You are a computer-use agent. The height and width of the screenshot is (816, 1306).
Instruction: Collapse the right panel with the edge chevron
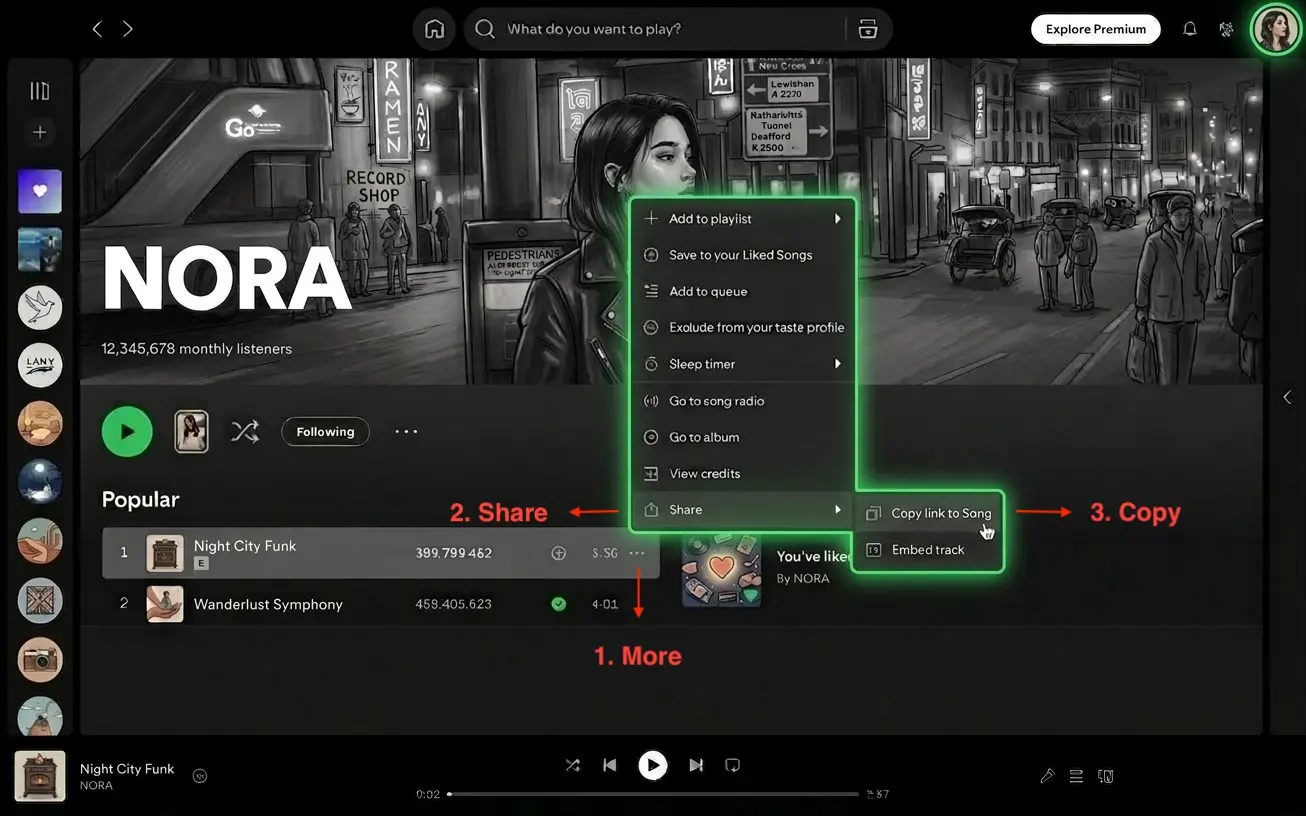(1288, 396)
